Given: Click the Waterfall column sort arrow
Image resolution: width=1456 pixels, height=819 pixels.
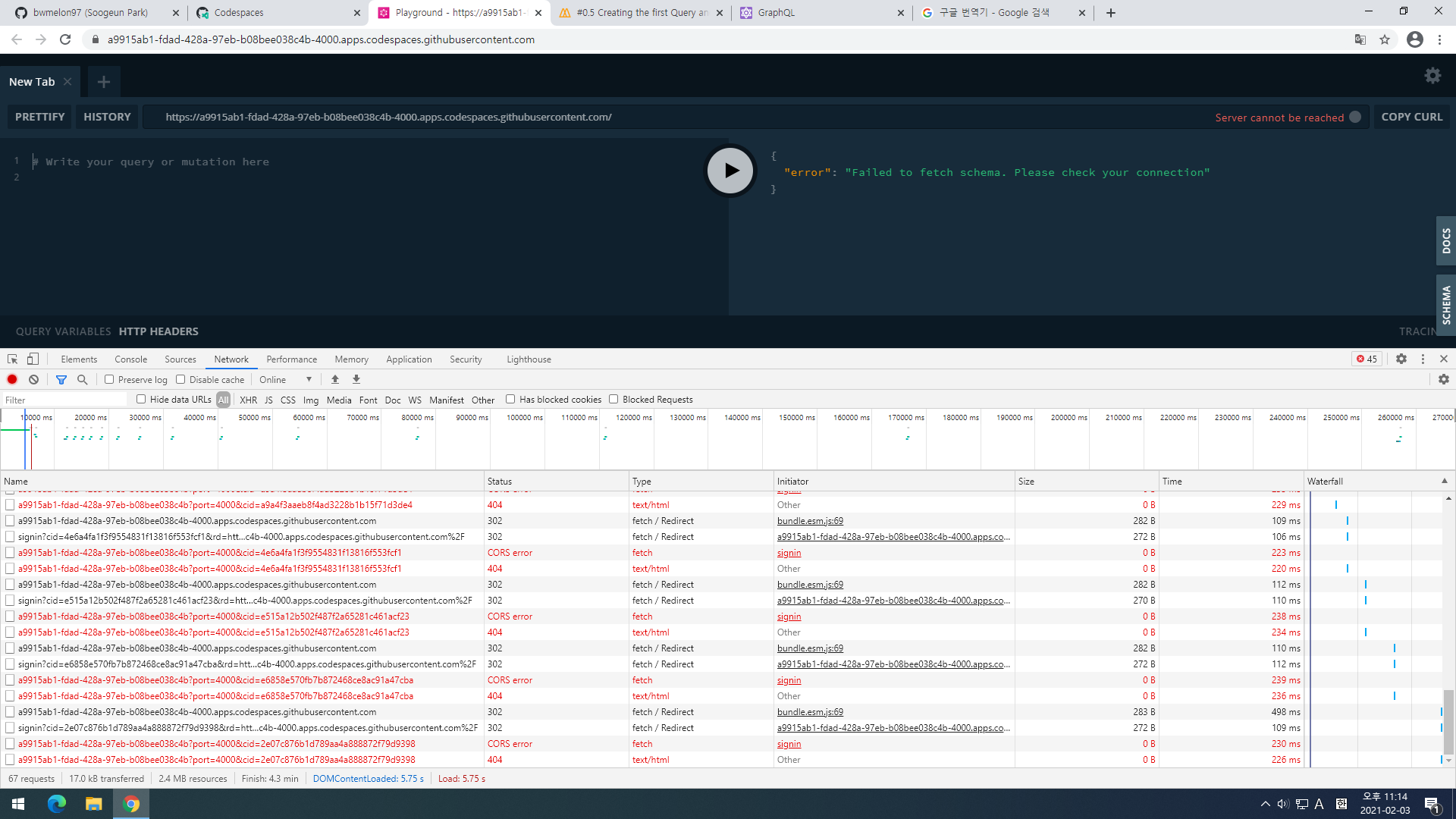Looking at the screenshot, I should 1444,481.
